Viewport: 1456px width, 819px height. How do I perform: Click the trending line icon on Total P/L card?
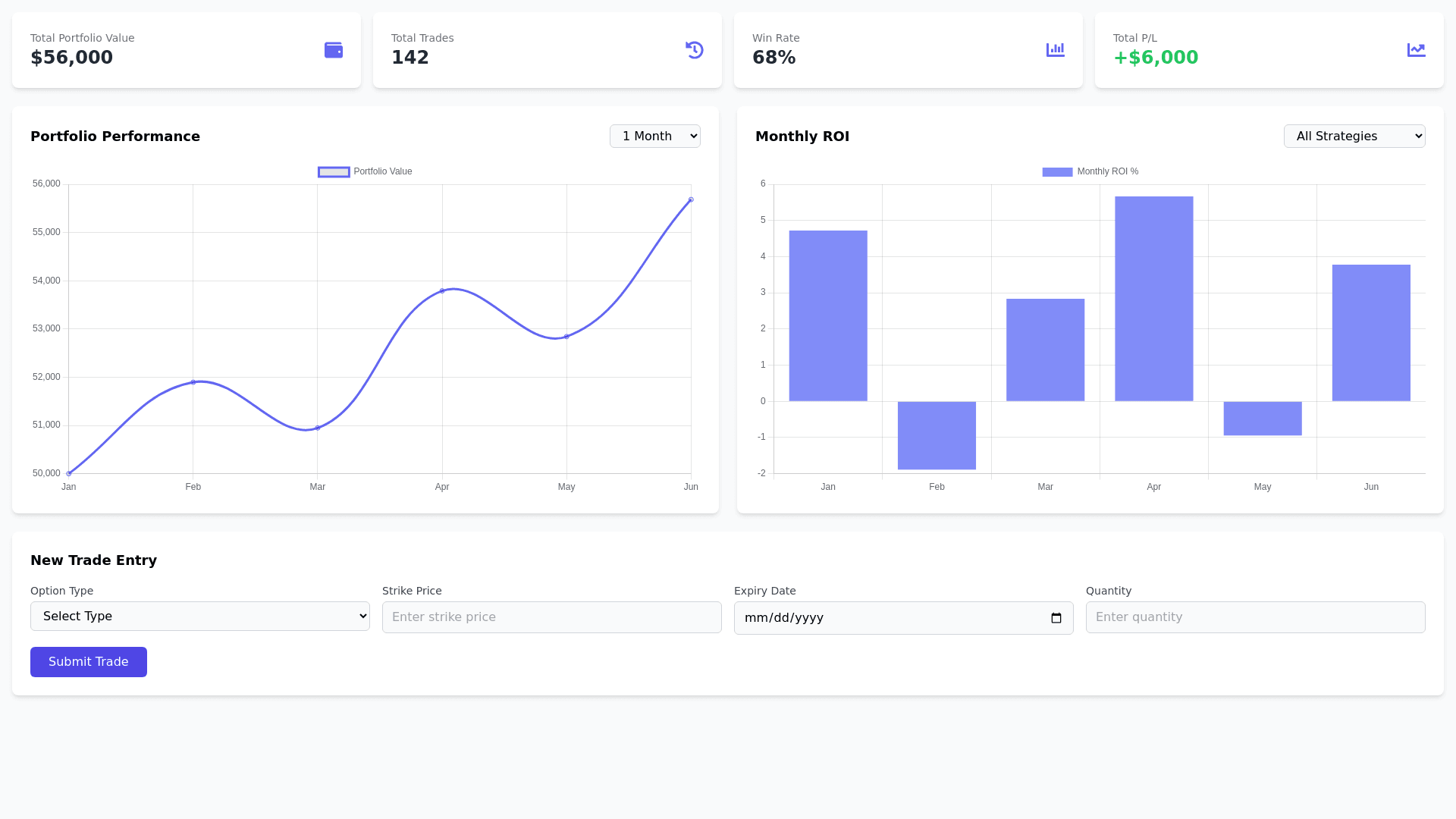coord(1416,50)
